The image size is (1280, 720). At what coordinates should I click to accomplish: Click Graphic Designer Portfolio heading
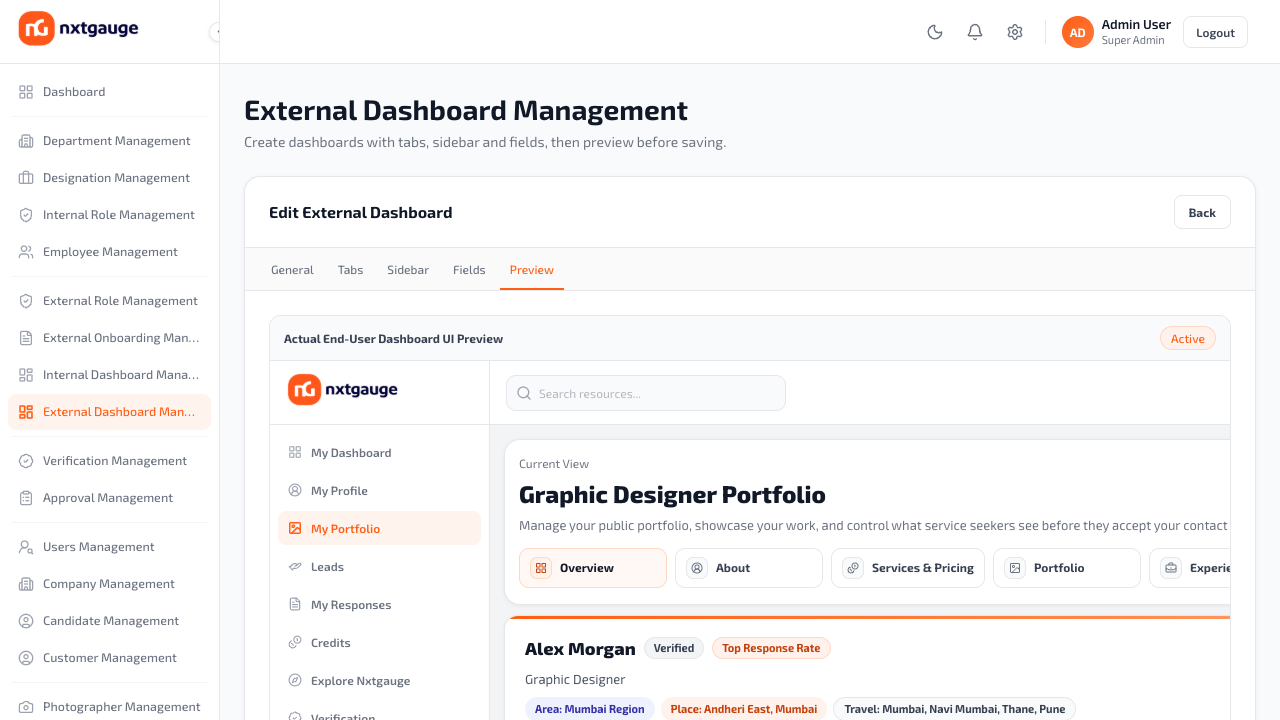672,495
